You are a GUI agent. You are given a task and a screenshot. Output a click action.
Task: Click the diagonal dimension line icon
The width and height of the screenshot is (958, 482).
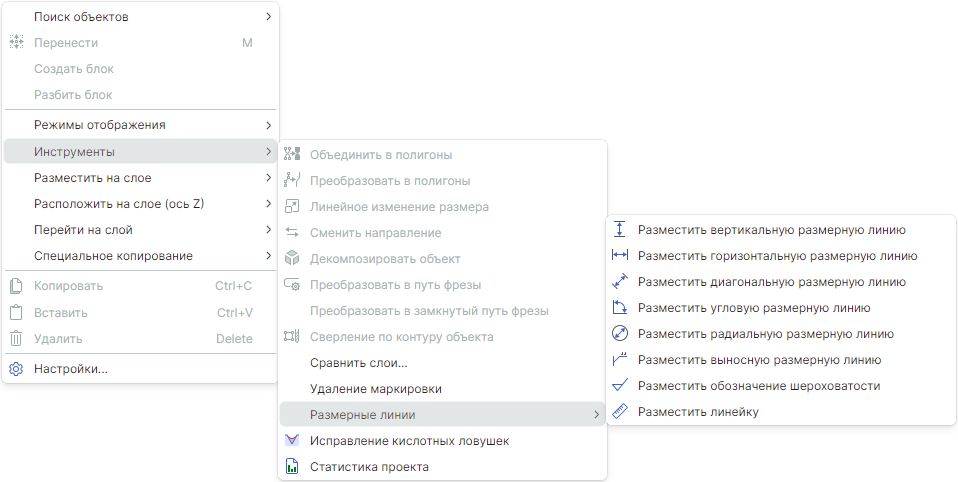[620, 282]
